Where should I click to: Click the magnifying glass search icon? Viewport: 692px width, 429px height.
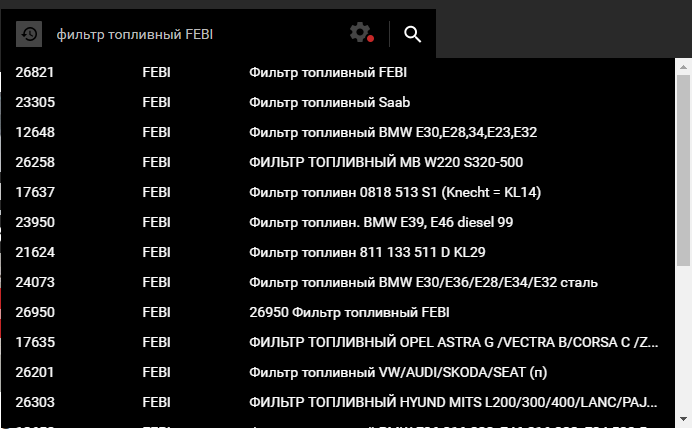412,34
